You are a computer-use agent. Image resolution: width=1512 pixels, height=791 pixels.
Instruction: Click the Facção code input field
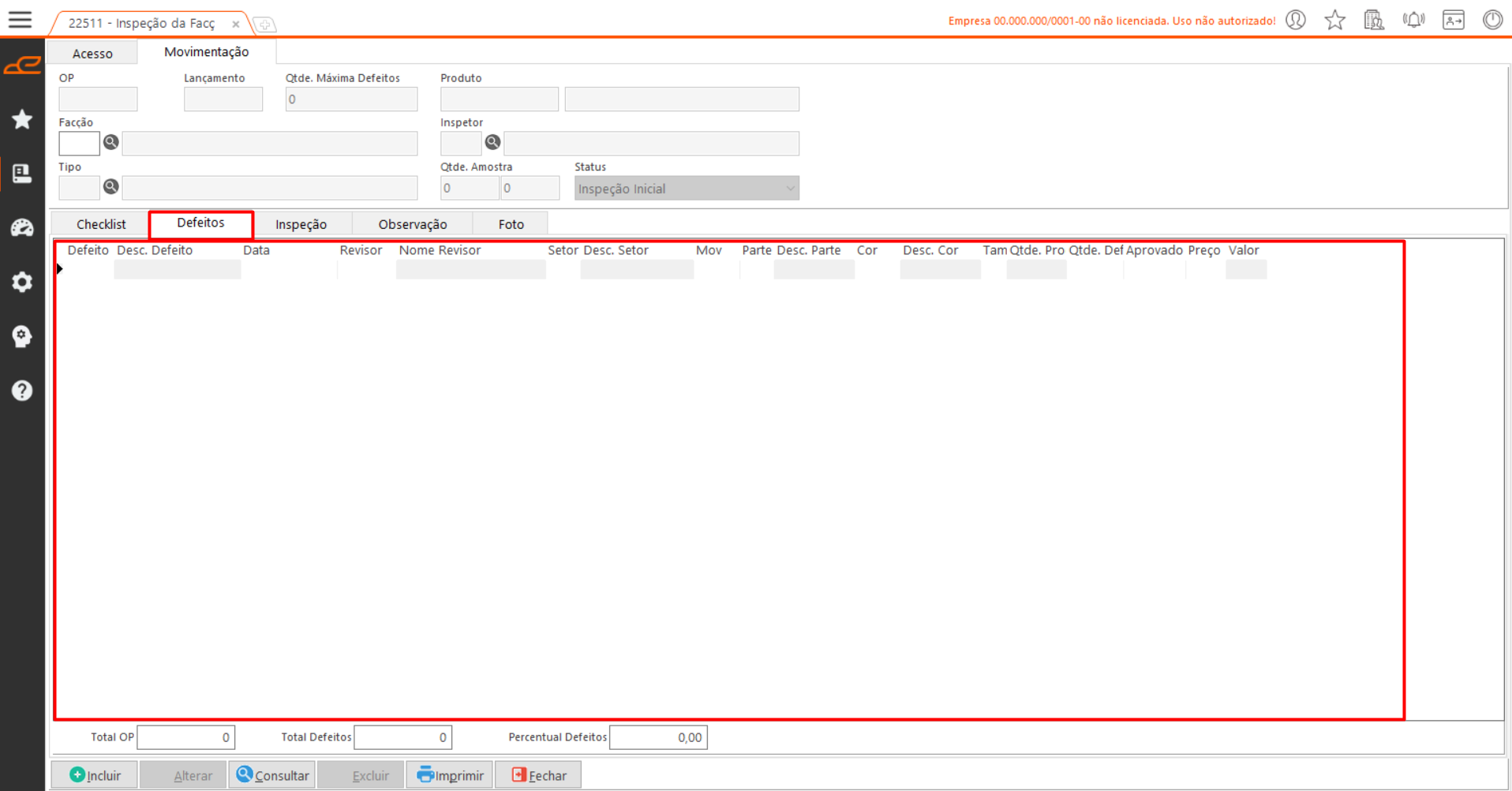click(79, 144)
